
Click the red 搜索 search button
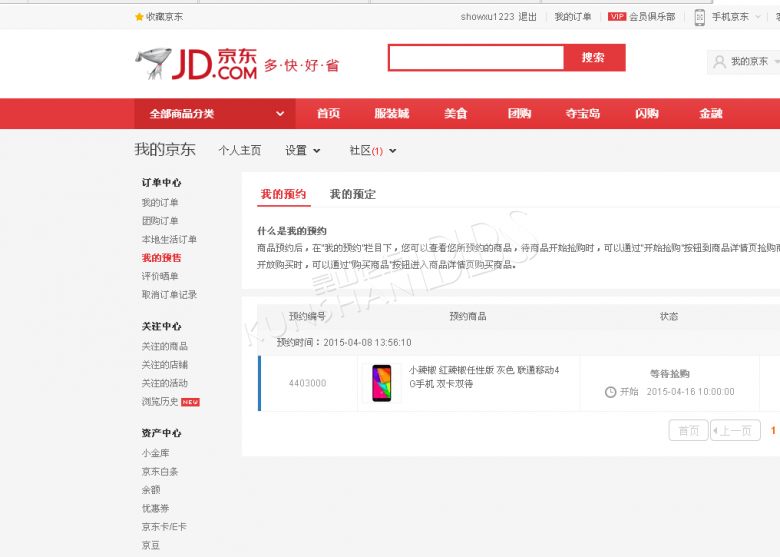[x=594, y=58]
